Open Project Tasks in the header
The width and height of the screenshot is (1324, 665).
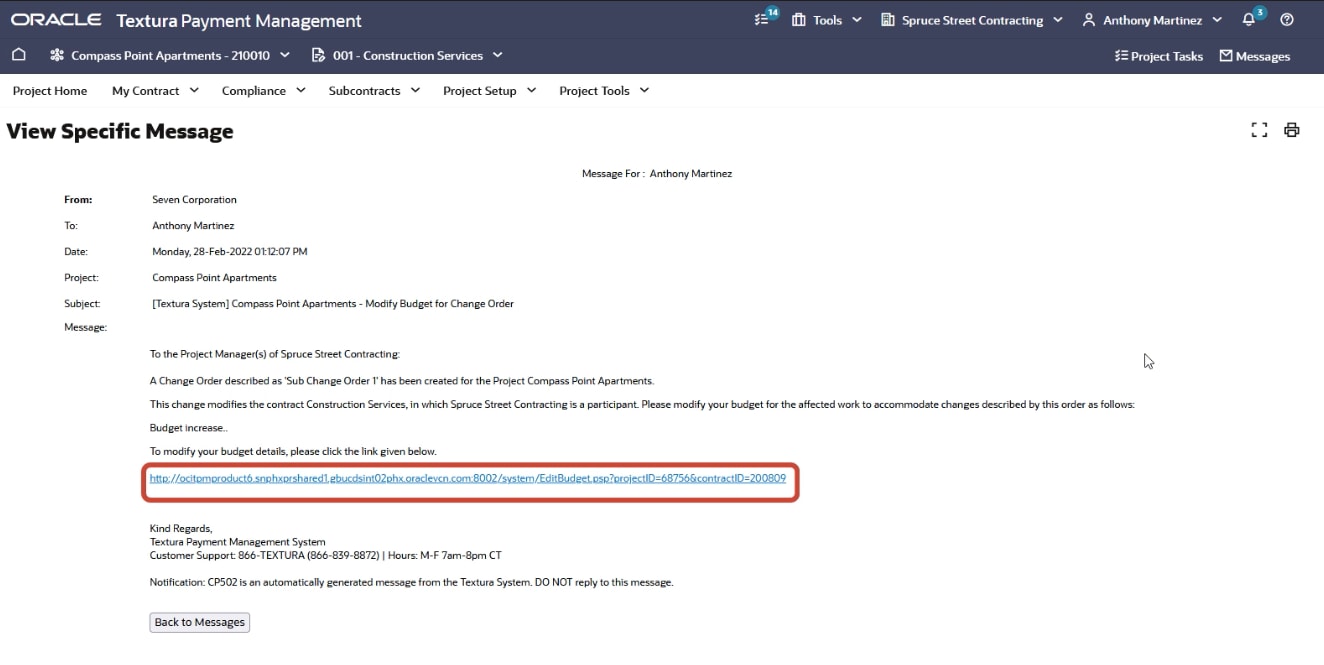tap(1167, 56)
